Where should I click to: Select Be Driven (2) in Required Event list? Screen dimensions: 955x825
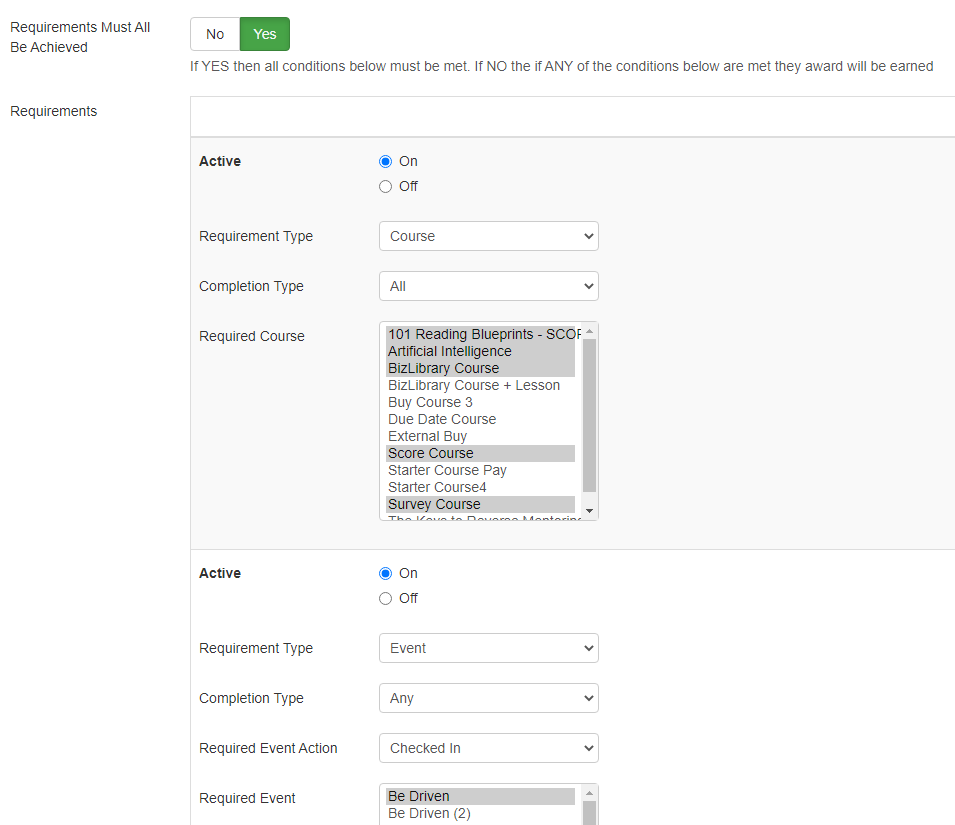tap(429, 813)
